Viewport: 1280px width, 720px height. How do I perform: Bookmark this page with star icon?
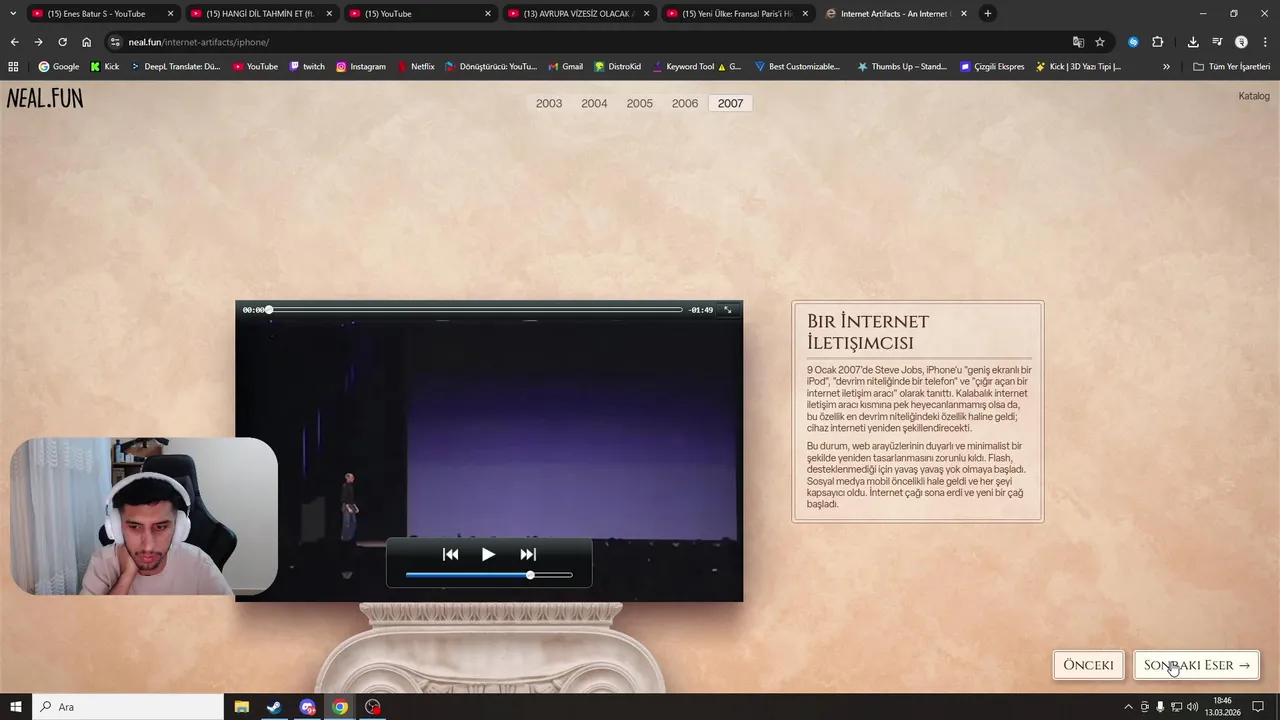point(1100,42)
